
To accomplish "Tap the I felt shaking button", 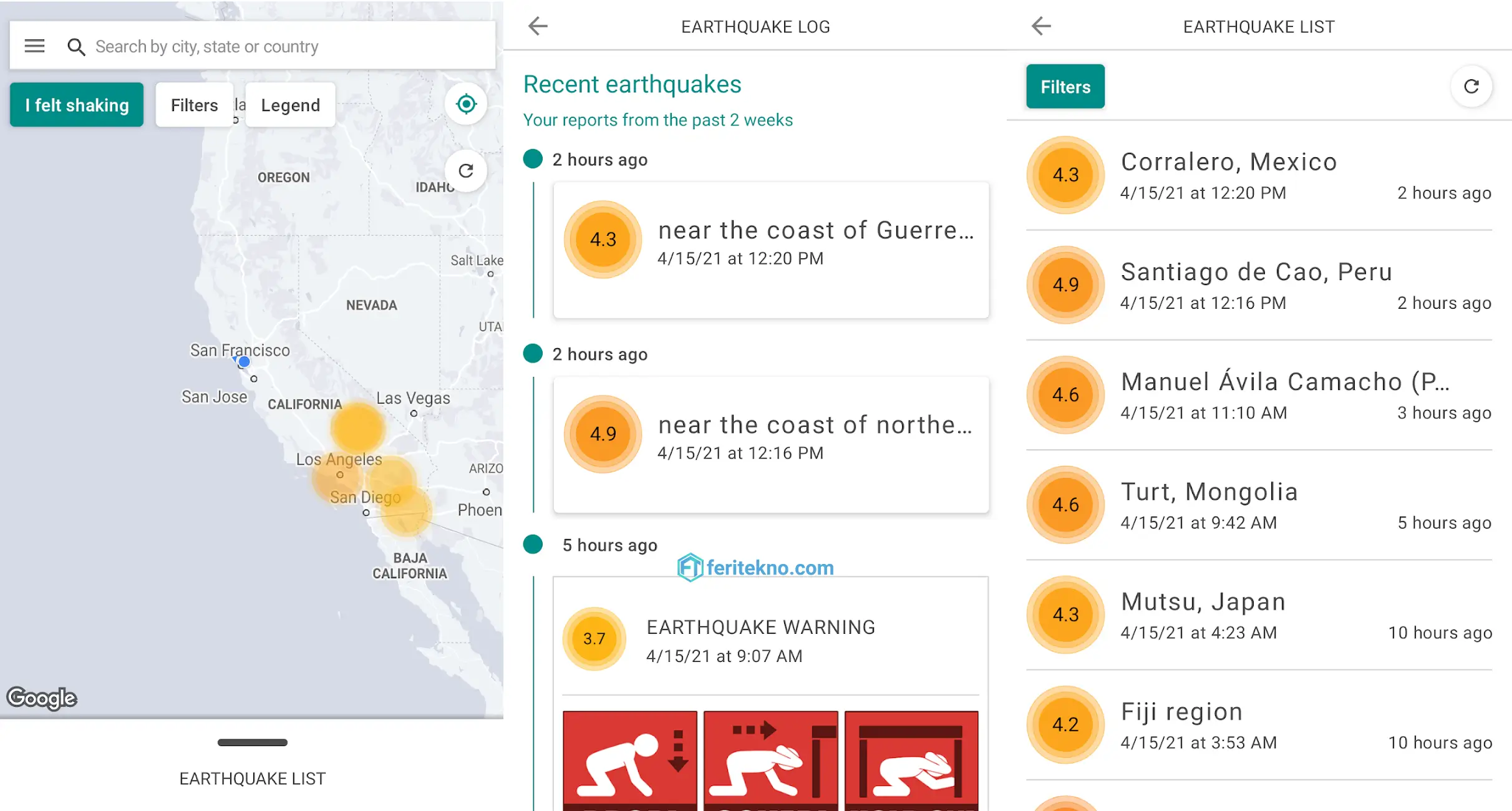I will coord(77,105).
